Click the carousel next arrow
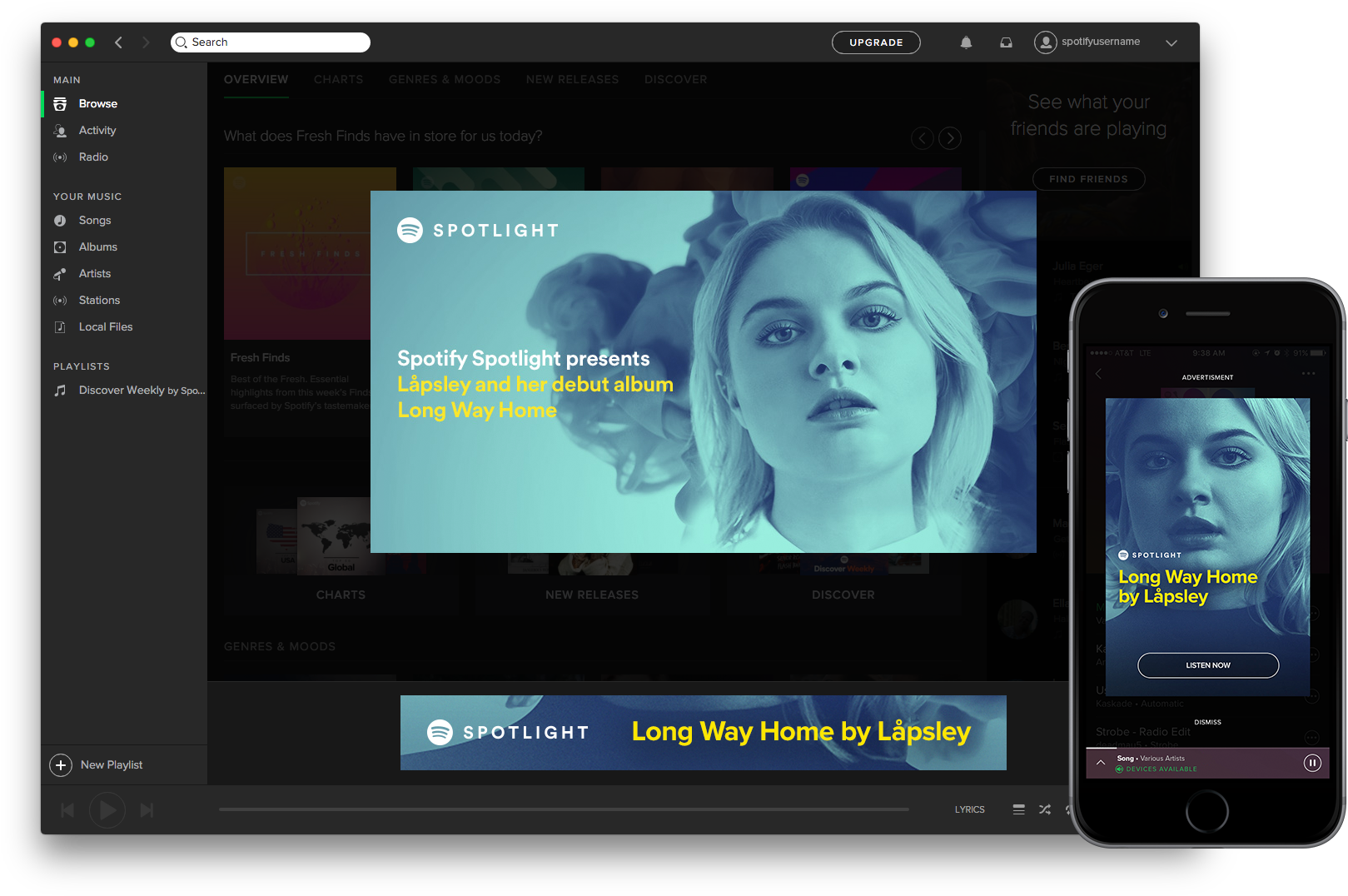The width and height of the screenshot is (1348, 896). point(950,138)
